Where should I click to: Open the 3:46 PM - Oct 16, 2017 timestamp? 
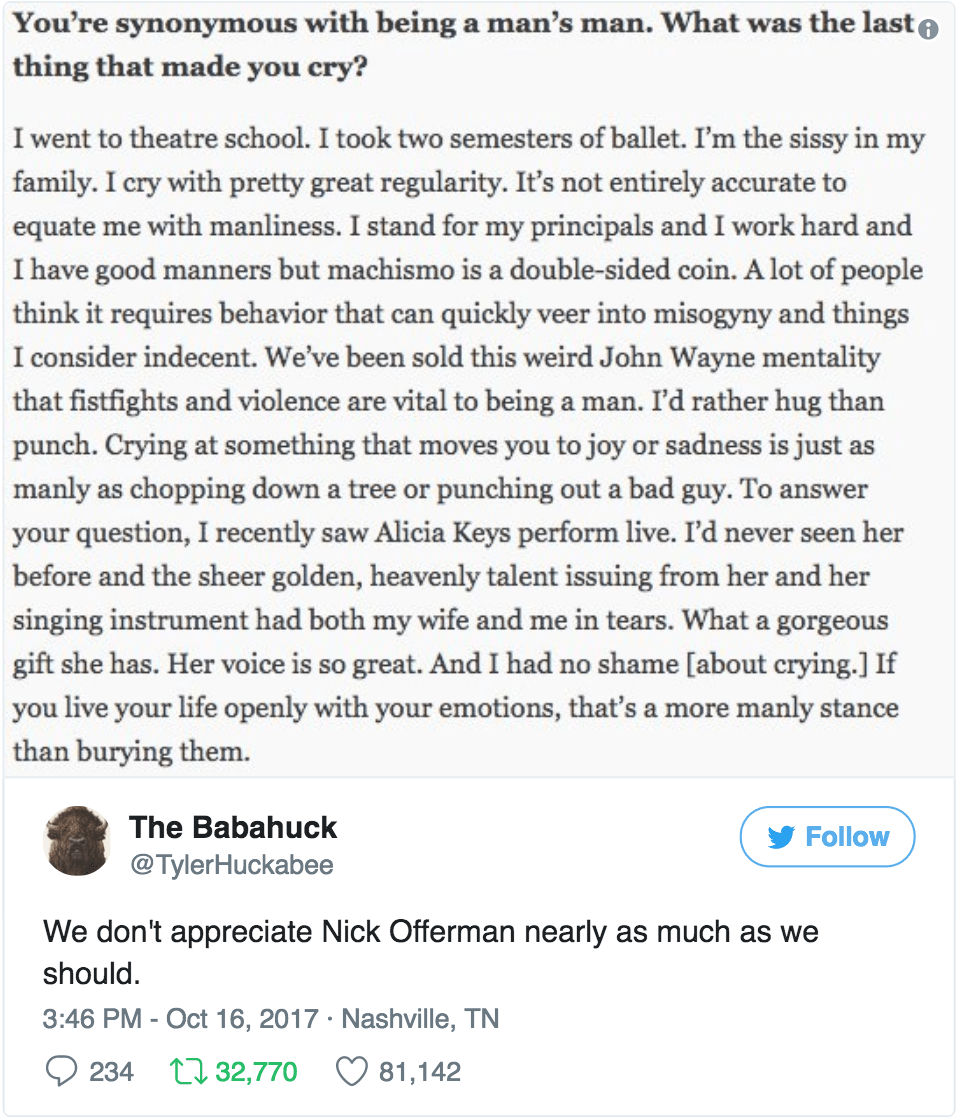(181, 1019)
